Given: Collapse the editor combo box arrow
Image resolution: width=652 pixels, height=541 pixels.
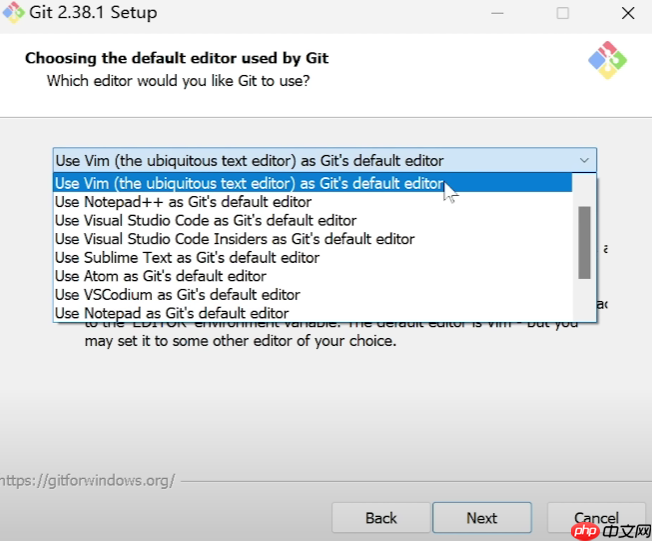Looking at the screenshot, I should coord(584,161).
